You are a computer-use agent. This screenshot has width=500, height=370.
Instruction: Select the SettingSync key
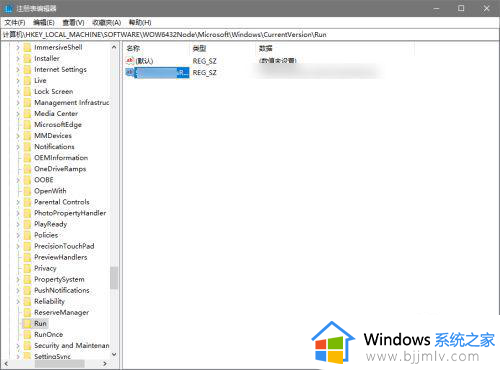[x=52, y=356]
